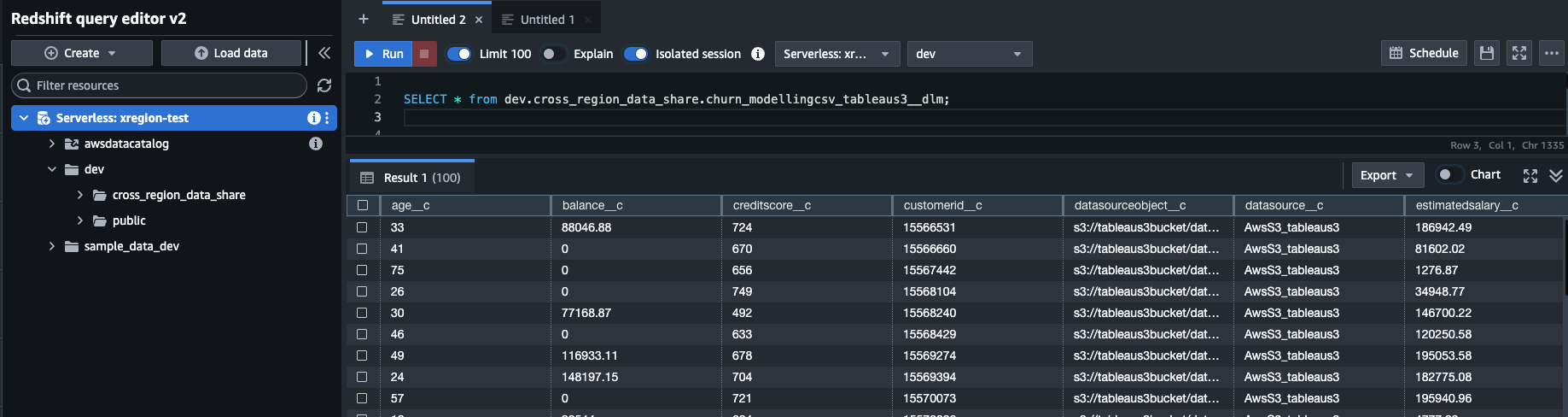Select the sample_data_dev tree item

coord(131,246)
